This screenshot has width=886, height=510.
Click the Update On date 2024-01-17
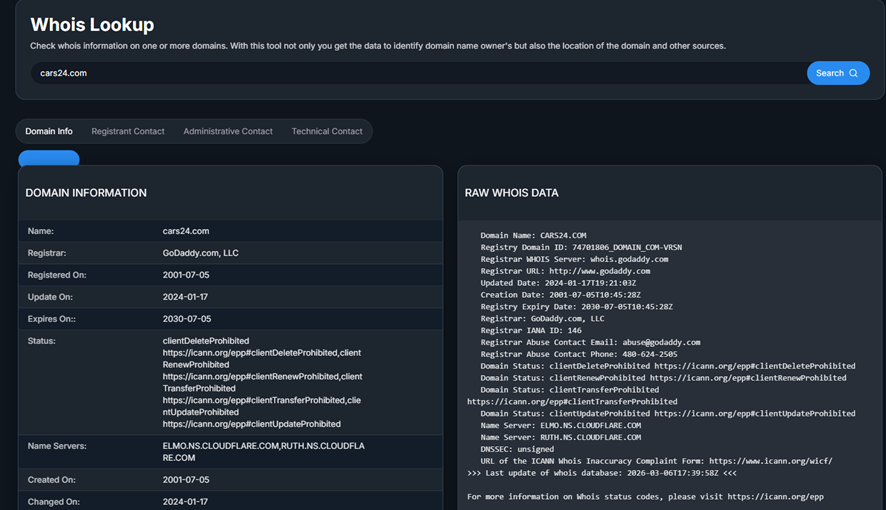pyautogui.click(x=185, y=297)
